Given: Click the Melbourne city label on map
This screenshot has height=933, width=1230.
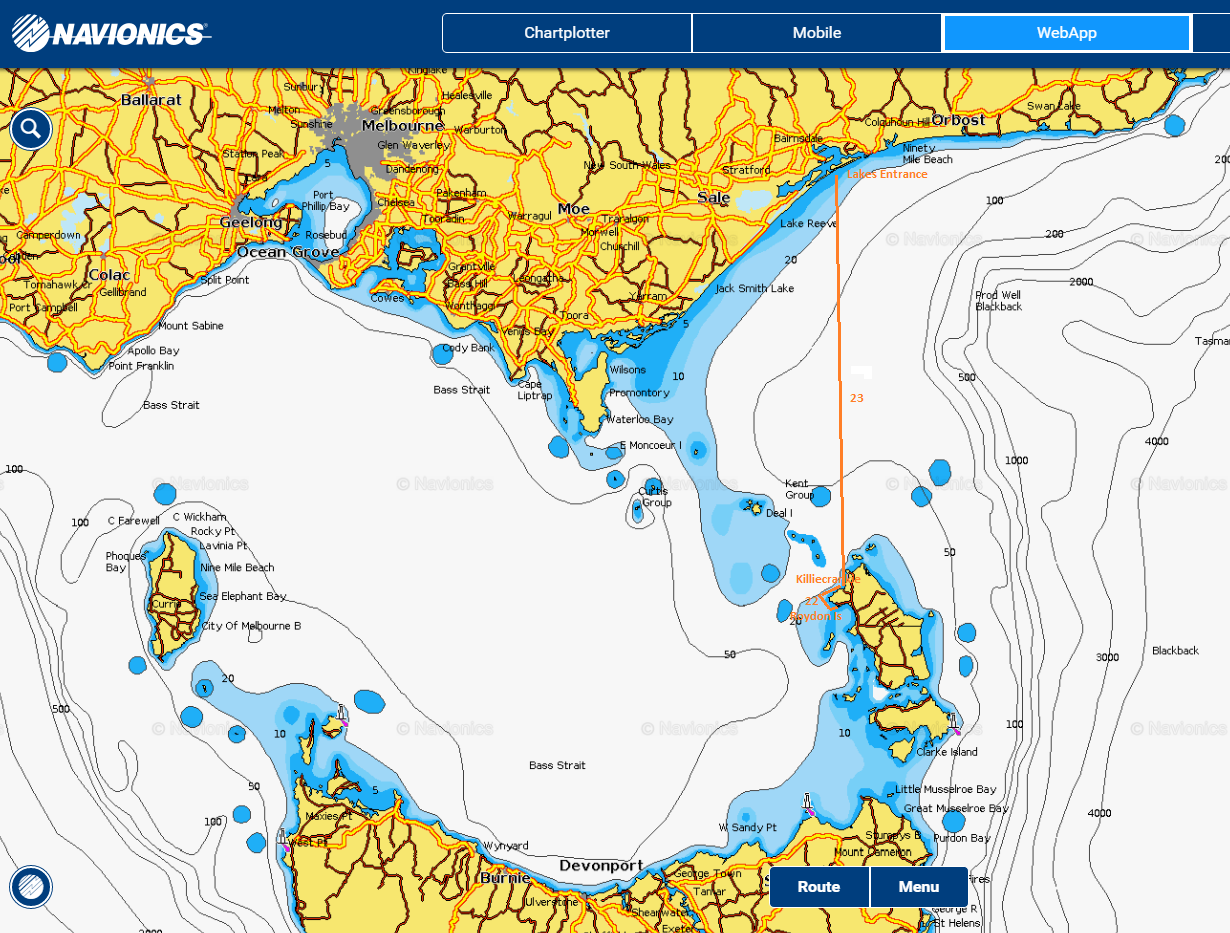Looking at the screenshot, I should point(403,126).
